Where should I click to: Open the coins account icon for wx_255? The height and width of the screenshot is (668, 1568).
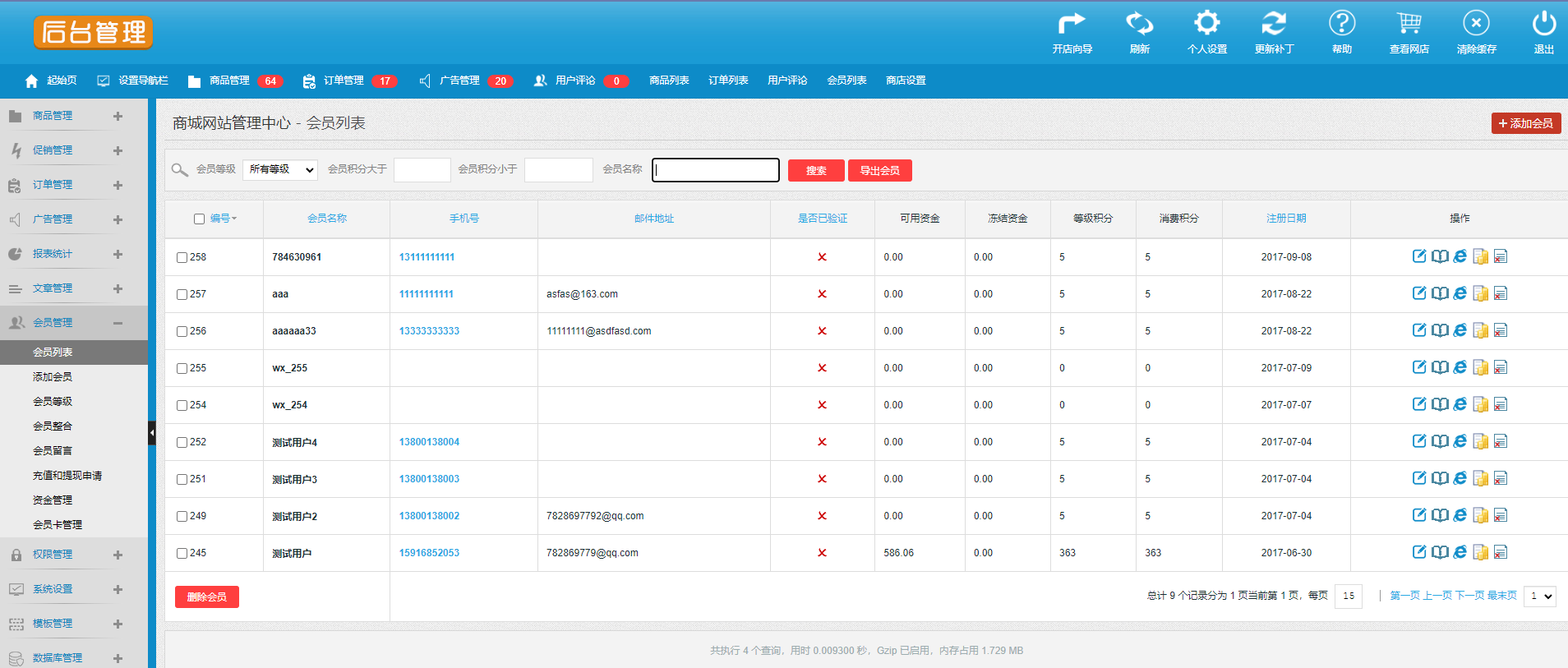(1481, 367)
